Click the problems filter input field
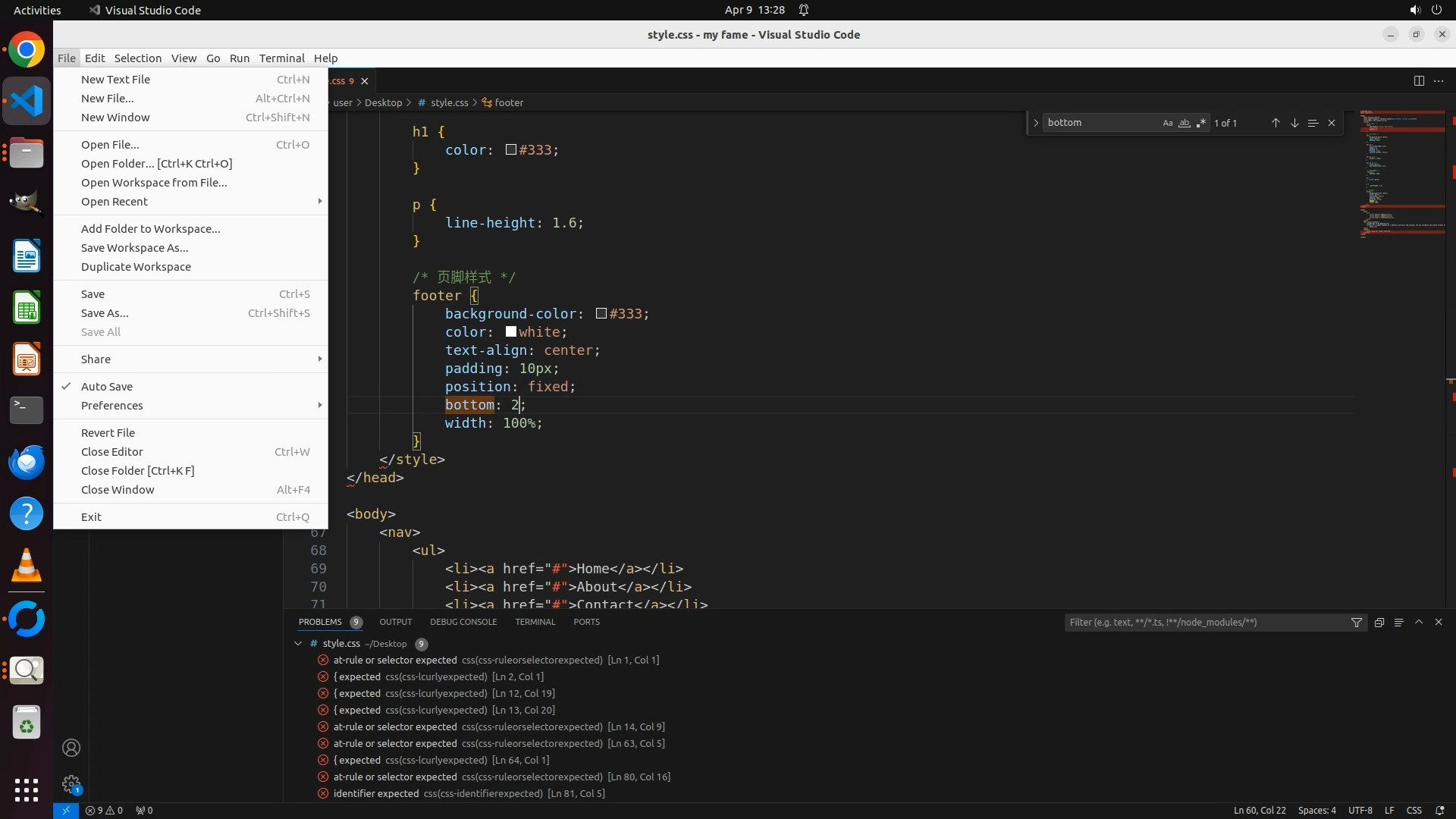 (x=1206, y=623)
